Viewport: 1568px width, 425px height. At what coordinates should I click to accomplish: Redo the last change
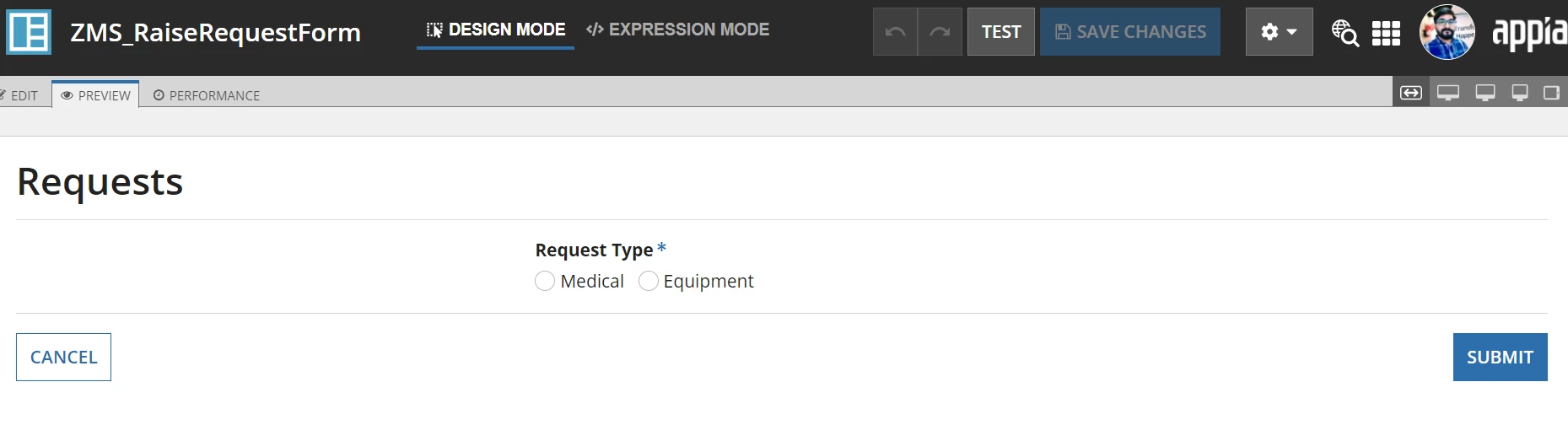tap(940, 32)
